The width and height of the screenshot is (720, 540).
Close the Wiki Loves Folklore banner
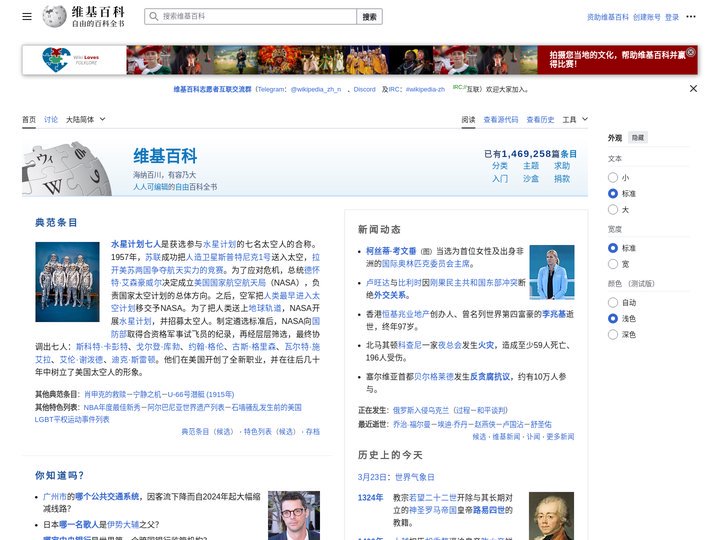691,52
